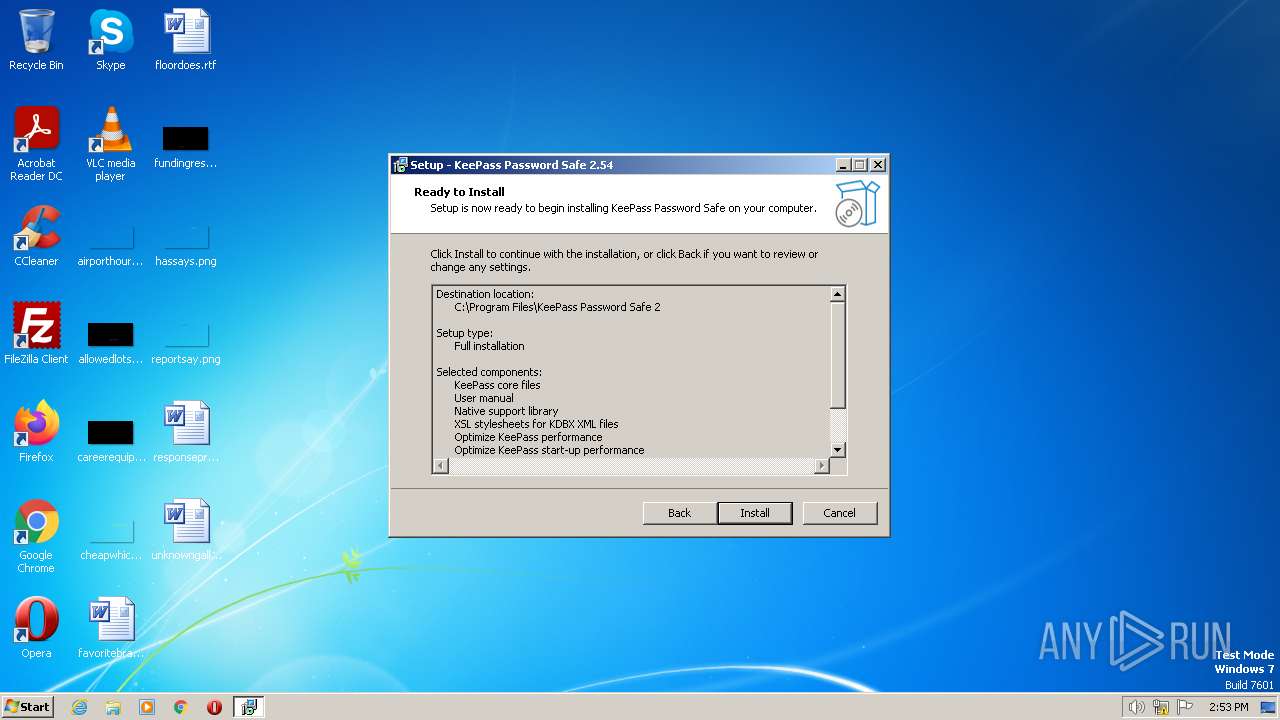Open the Opera desktop shortcut
Image resolution: width=1280 pixels, height=720 pixels.
[x=36, y=628]
